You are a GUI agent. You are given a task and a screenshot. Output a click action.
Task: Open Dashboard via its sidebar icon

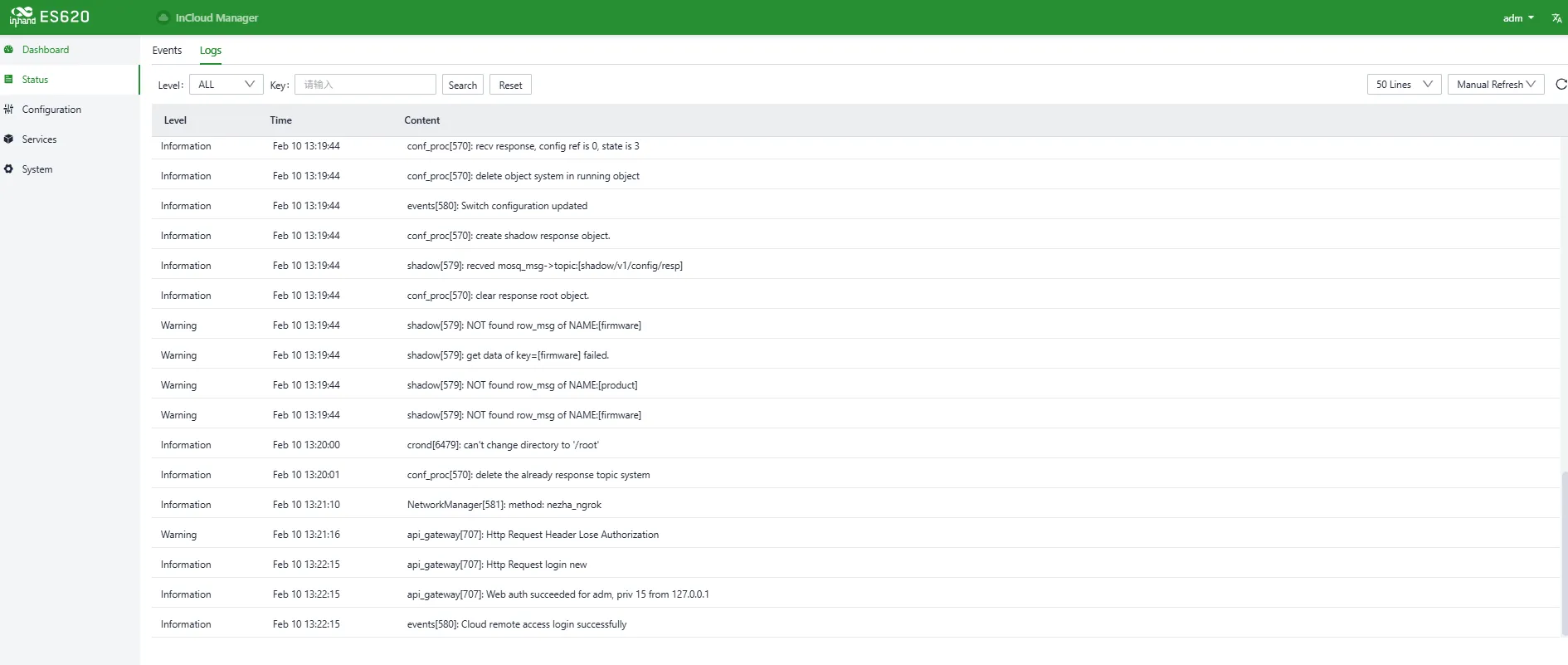pyautogui.click(x=8, y=50)
